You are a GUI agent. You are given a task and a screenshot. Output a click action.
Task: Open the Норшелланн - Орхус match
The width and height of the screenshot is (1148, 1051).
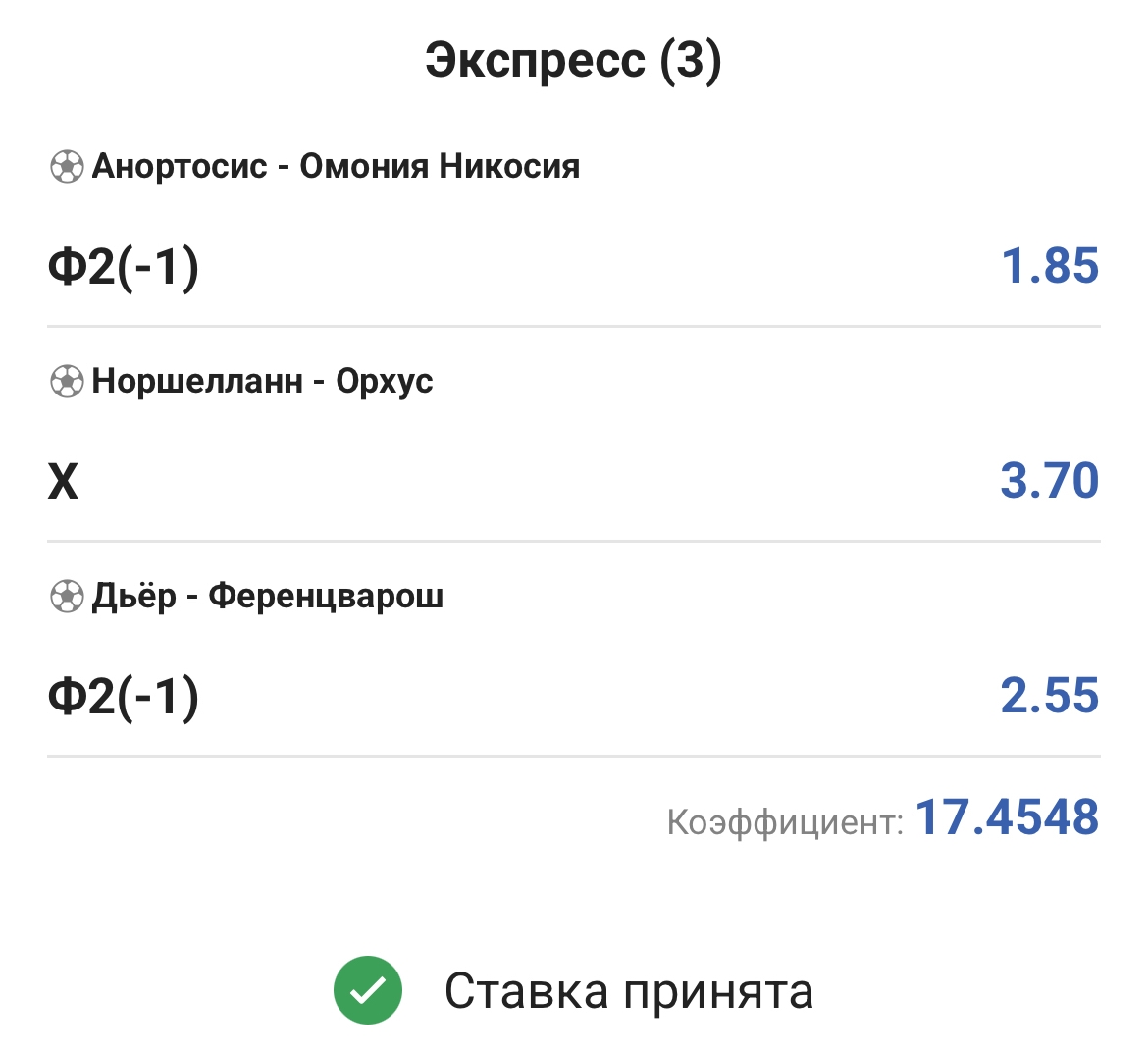pyautogui.click(x=262, y=381)
